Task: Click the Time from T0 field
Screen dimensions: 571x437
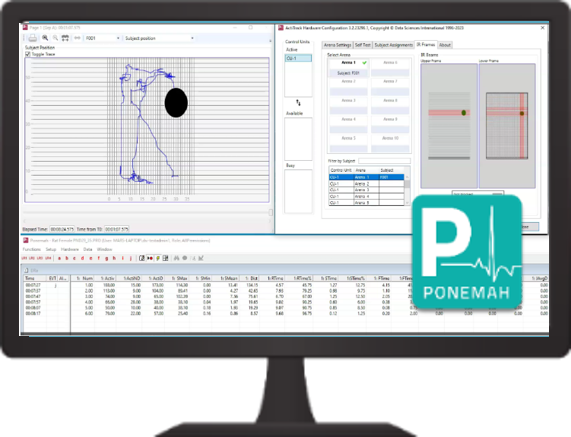Action: [117, 229]
